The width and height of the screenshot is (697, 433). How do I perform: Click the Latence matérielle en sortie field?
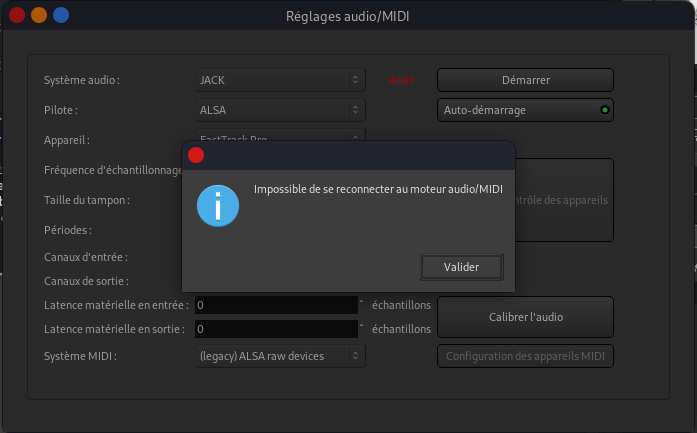(x=275, y=329)
